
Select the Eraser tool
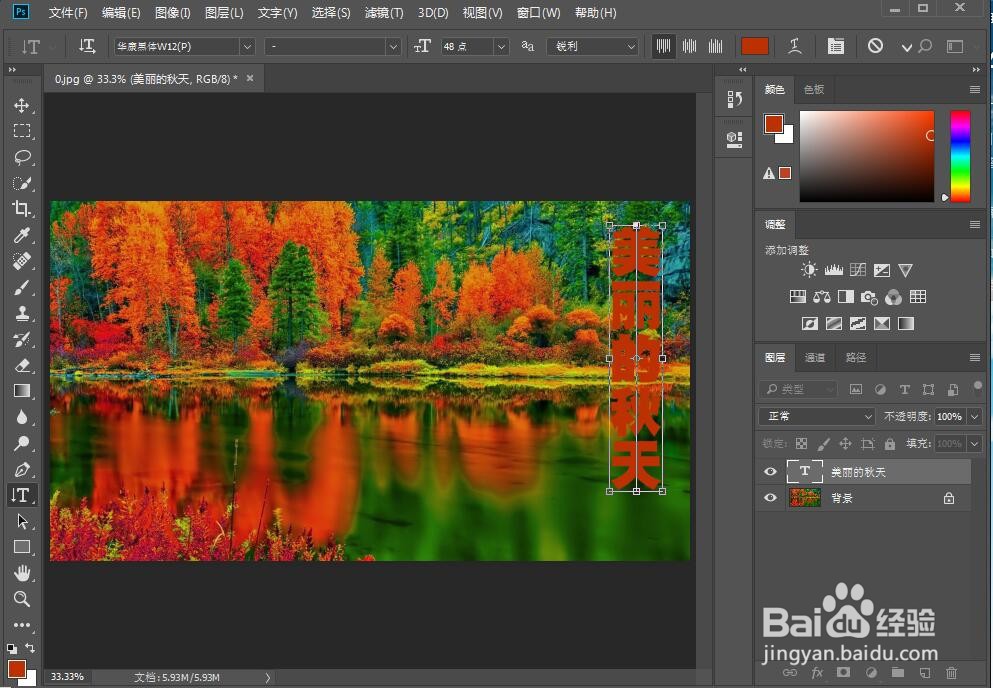click(x=22, y=365)
